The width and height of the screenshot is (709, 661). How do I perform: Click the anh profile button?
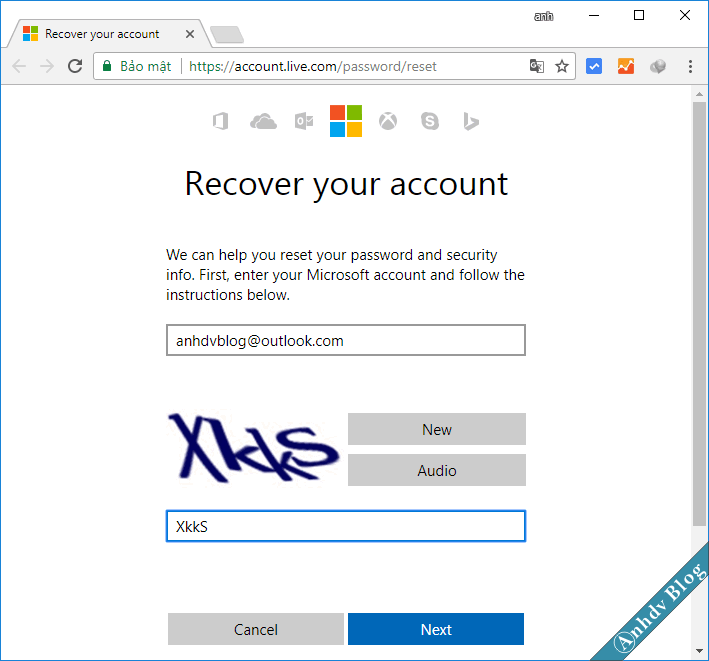pos(544,16)
